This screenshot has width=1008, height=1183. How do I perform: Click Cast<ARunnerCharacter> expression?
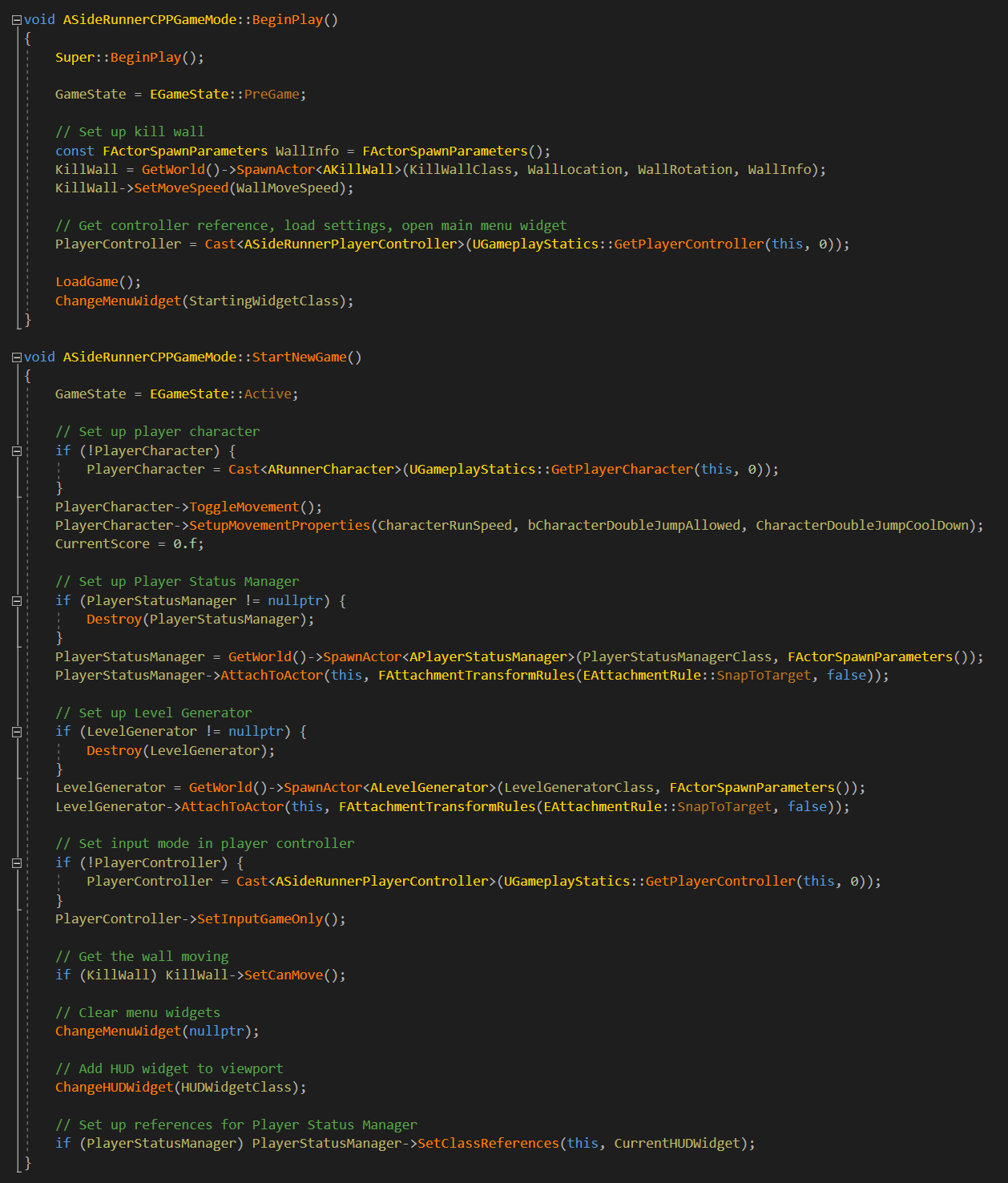click(315, 470)
